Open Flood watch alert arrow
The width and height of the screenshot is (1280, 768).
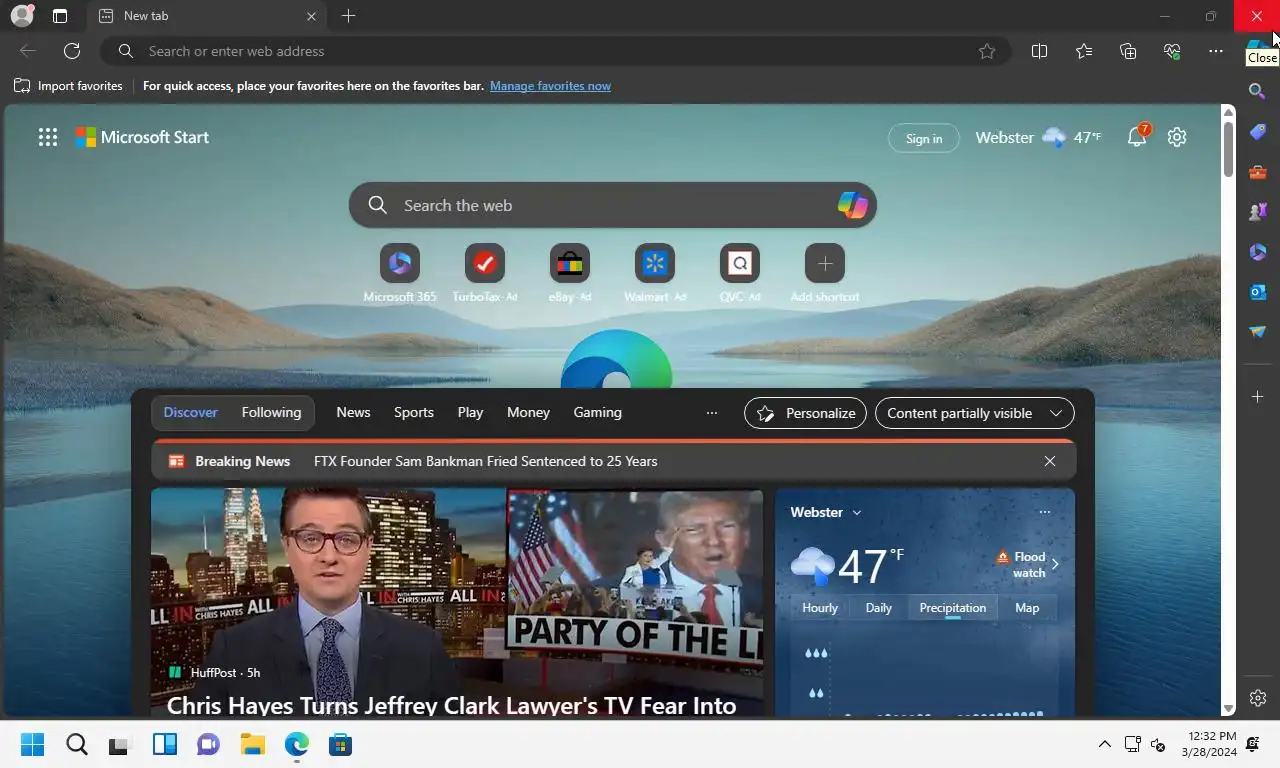(x=1055, y=565)
